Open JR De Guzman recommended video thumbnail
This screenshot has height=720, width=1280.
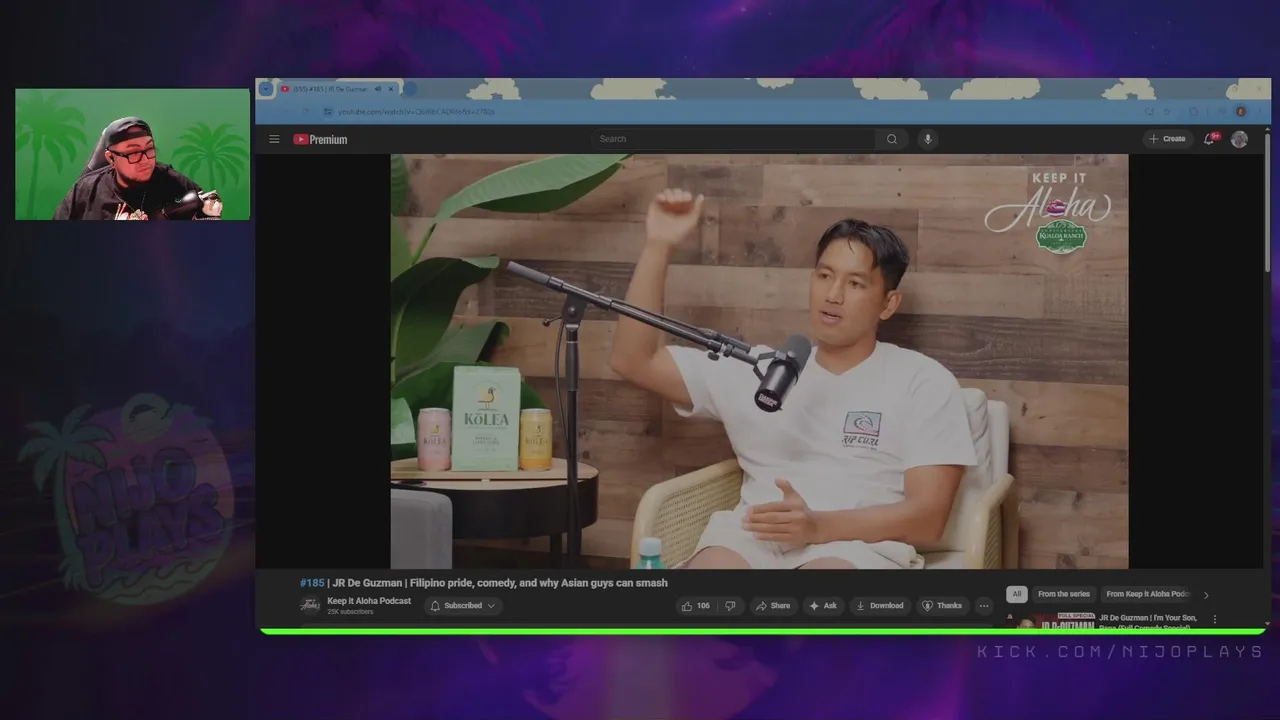[x=1051, y=620]
